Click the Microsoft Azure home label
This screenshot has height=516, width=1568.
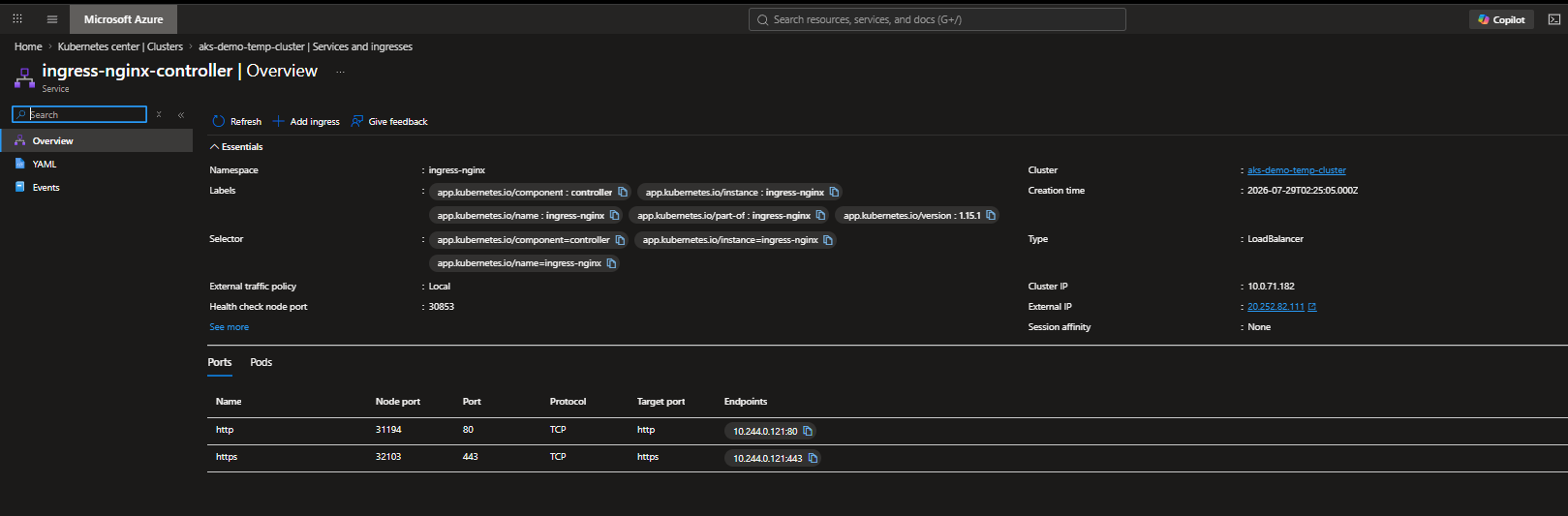(124, 19)
